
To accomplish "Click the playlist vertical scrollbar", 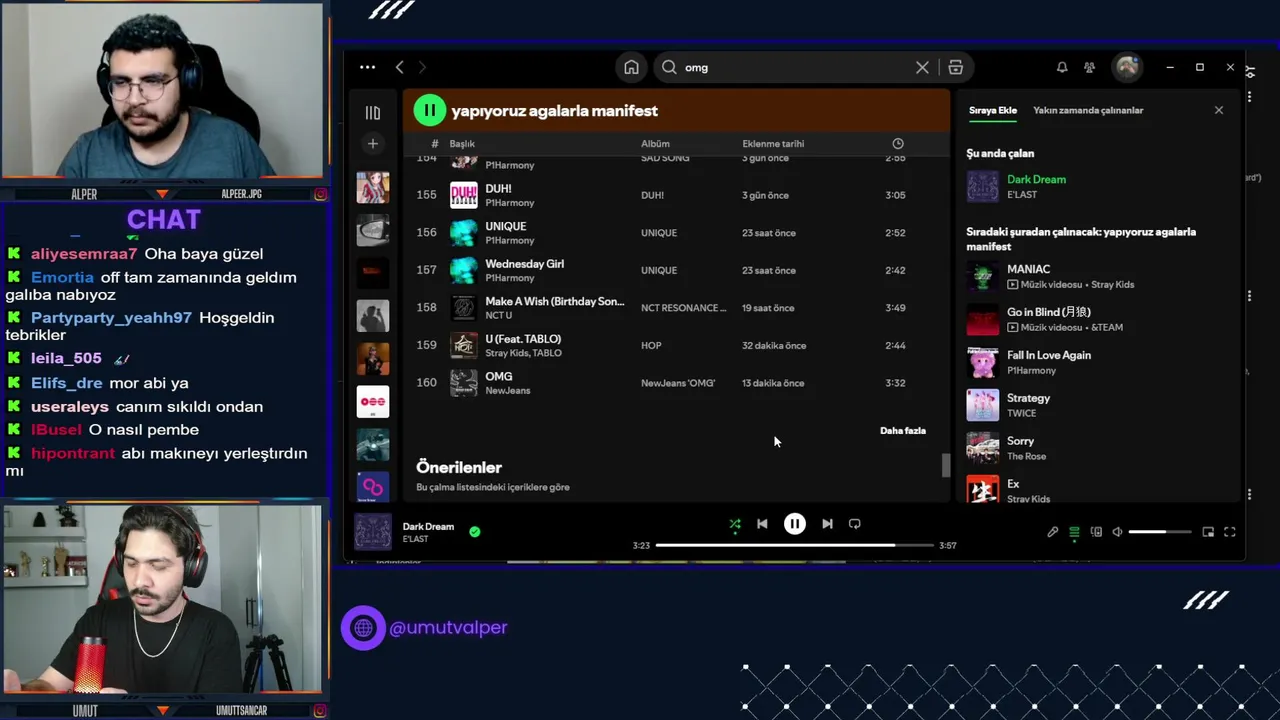I will pyautogui.click(x=945, y=465).
